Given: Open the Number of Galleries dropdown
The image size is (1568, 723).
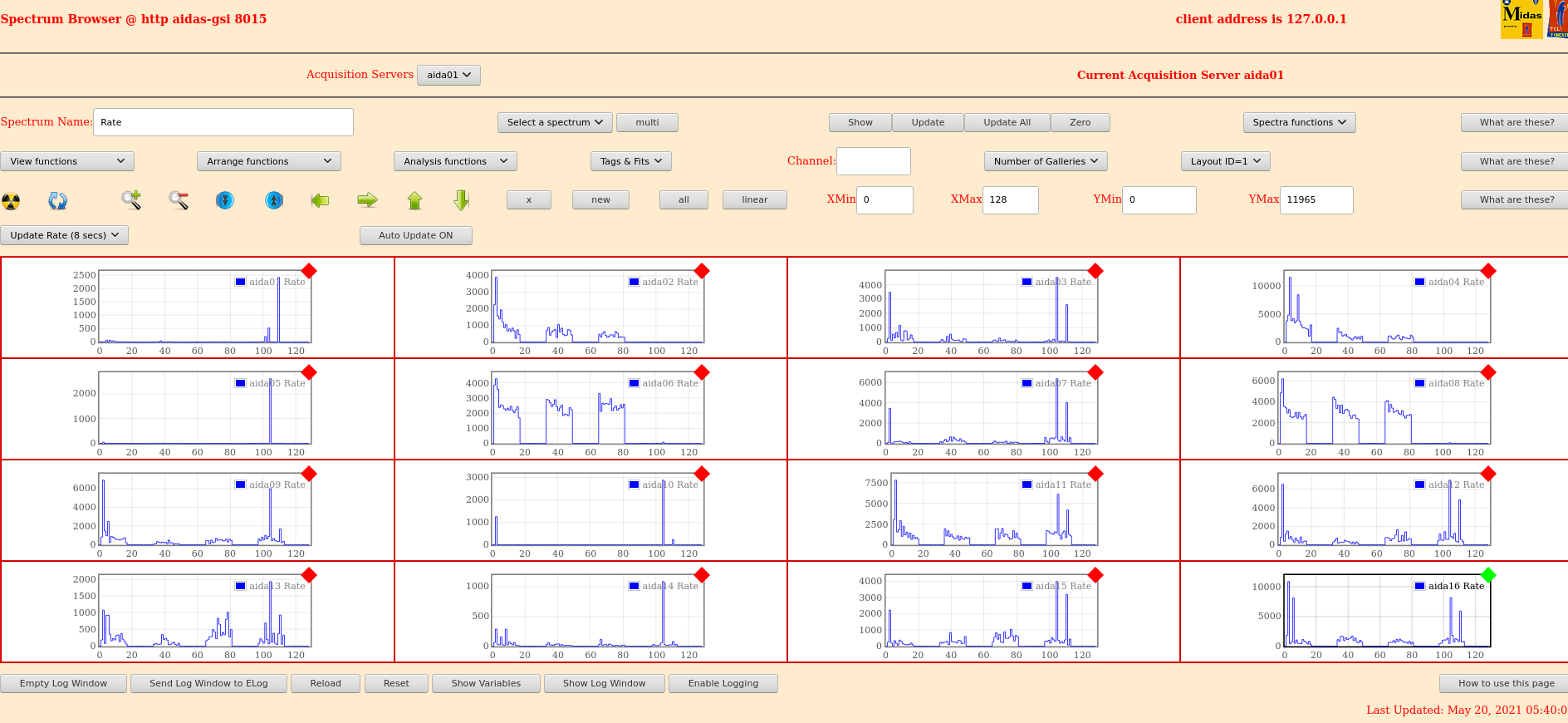Looking at the screenshot, I should 1045,161.
